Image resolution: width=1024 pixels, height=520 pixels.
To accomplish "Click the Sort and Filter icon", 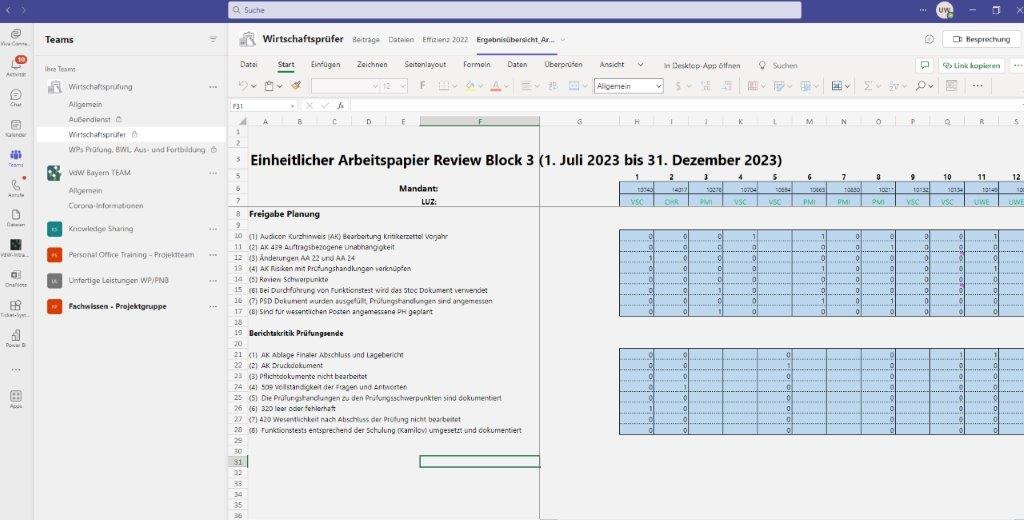I will click(x=894, y=86).
